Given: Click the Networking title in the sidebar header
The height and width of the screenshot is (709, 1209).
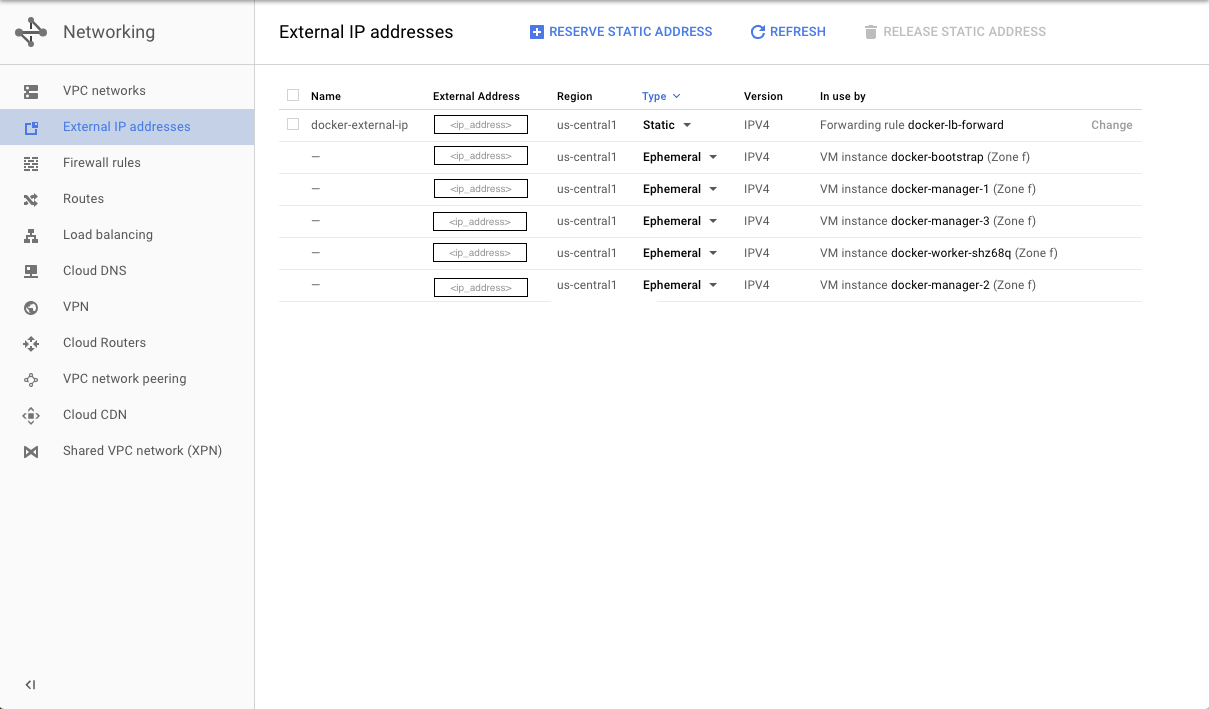Looking at the screenshot, I should [109, 32].
